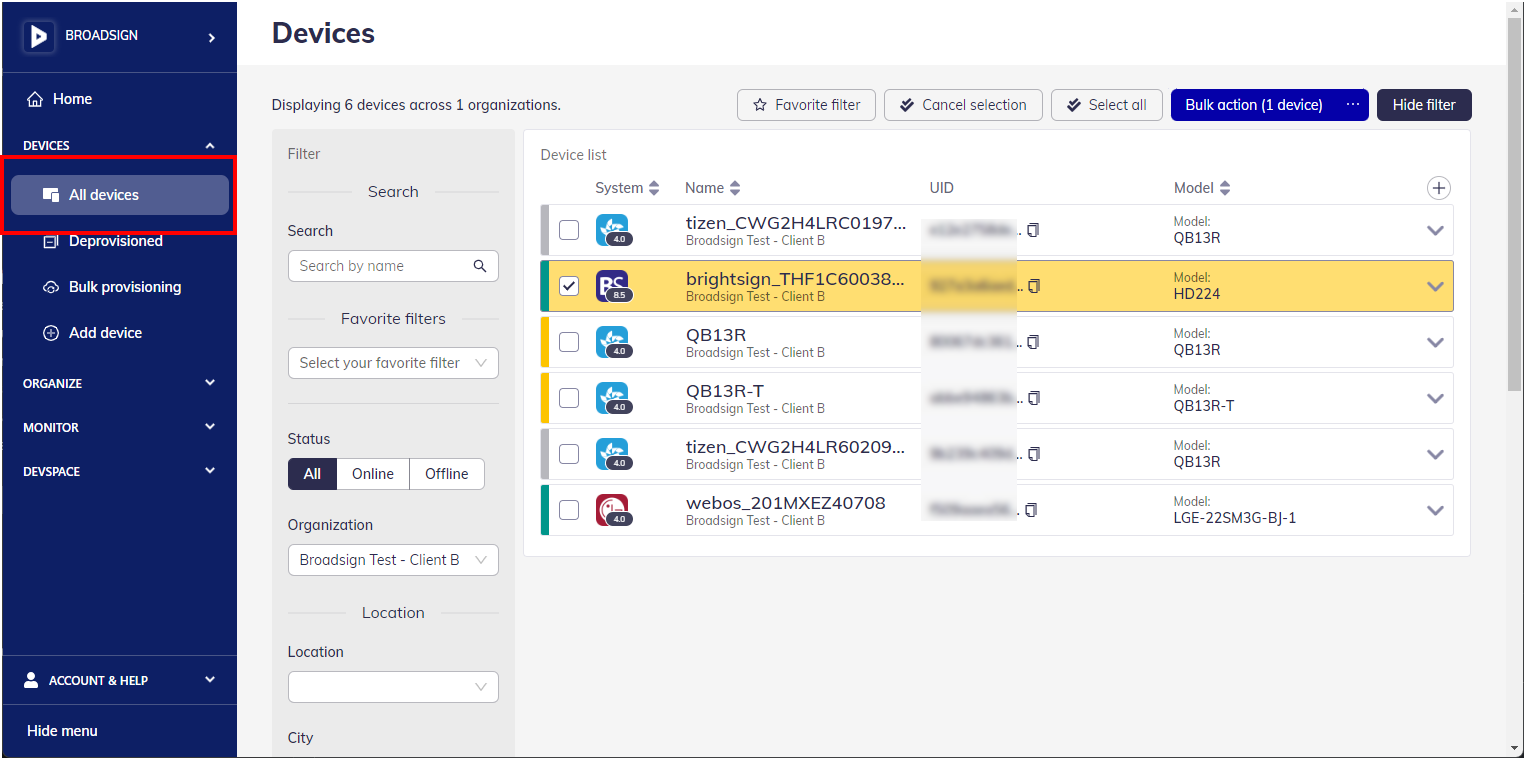The width and height of the screenshot is (1526, 760).
Task: Open Select your favorite filter dropdown
Action: point(393,363)
